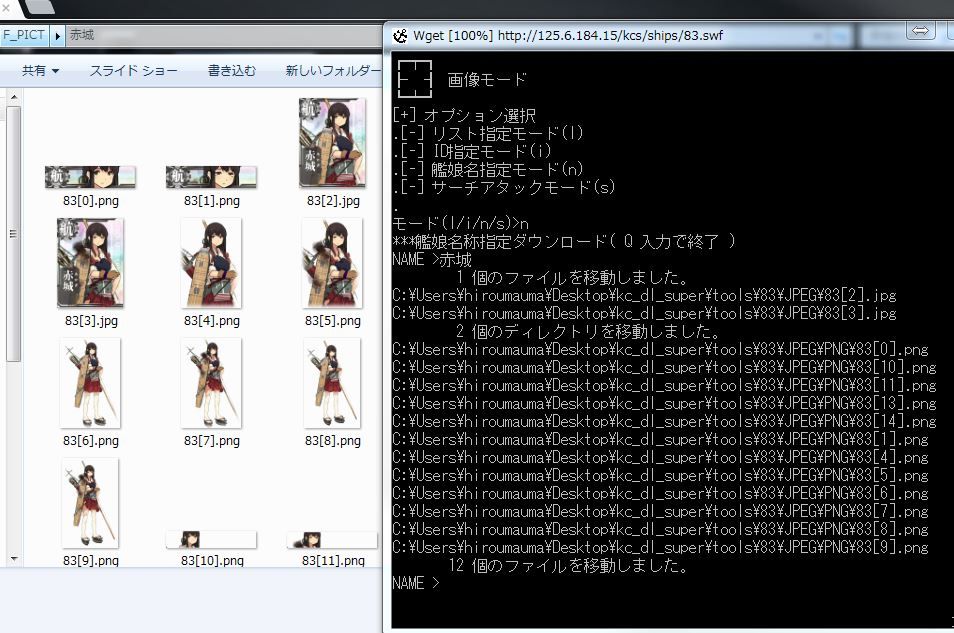
Task: Click the モード(l/i/n/s)>n prompt line
Action: click(x=461, y=223)
